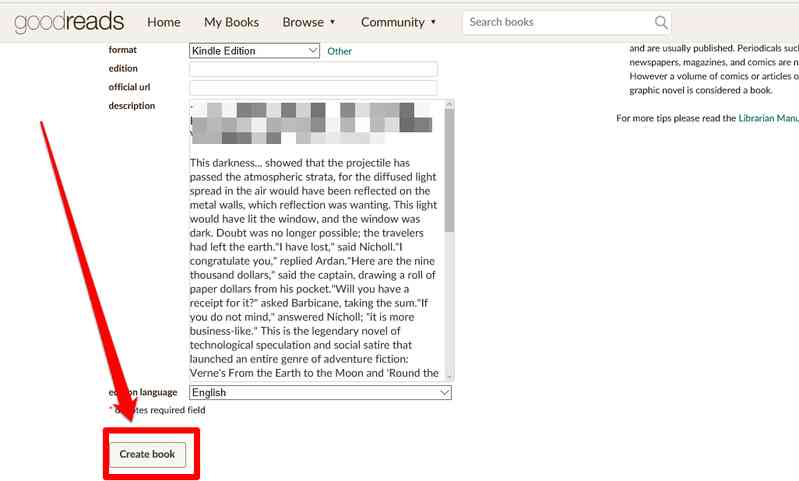Click the description box scrollbar thumb
This screenshot has width=799, height=481.
[449, 171]
